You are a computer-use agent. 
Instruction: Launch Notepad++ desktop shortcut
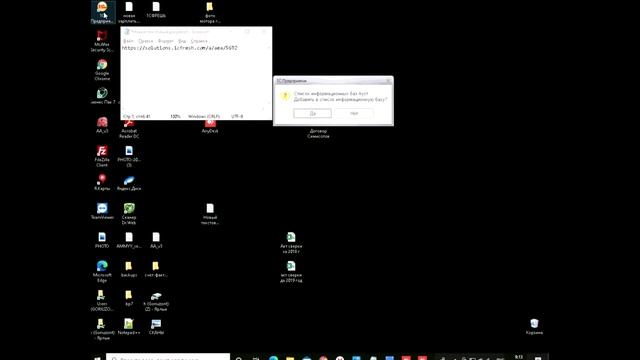click(x=129, y=327)
